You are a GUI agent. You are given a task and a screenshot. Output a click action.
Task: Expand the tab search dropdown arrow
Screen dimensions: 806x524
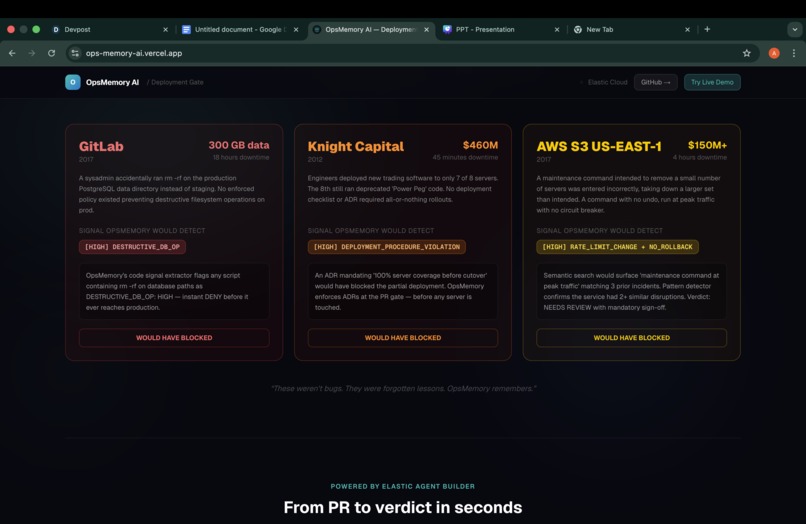click(795, 29)
